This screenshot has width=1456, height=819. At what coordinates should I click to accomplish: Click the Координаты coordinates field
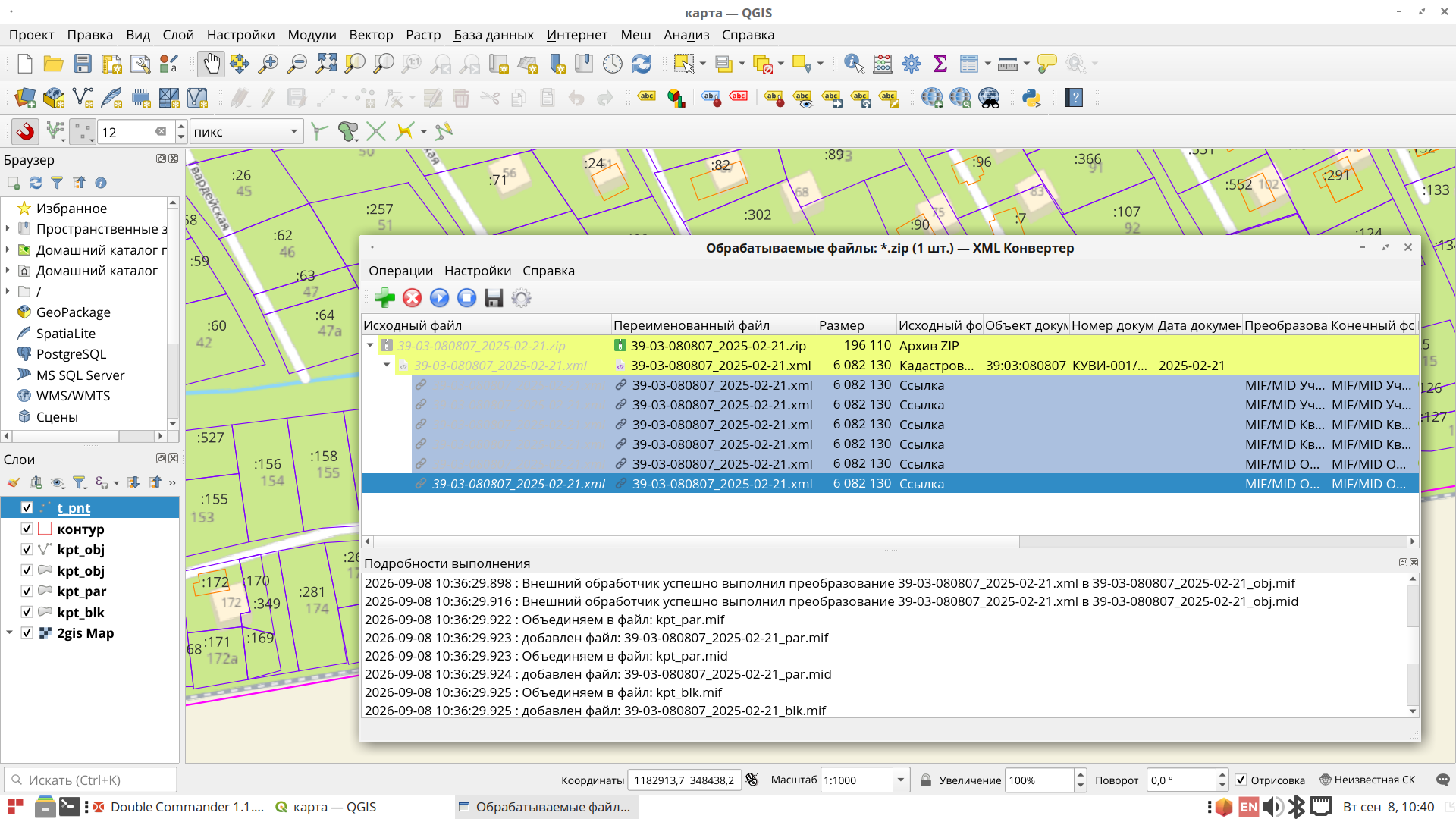[x=684, y=780]
